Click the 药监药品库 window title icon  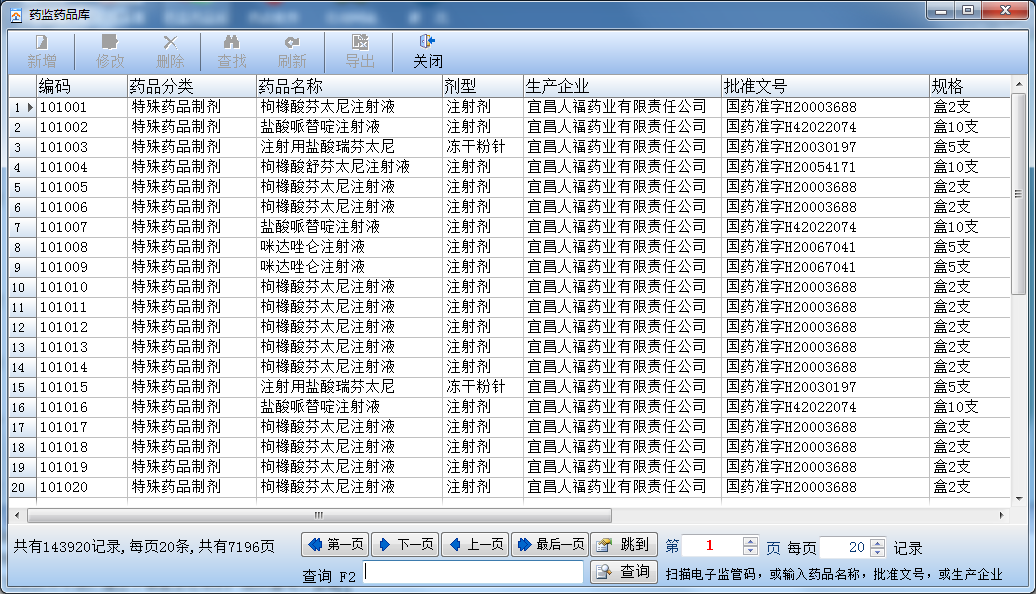(x=16, y=15)
